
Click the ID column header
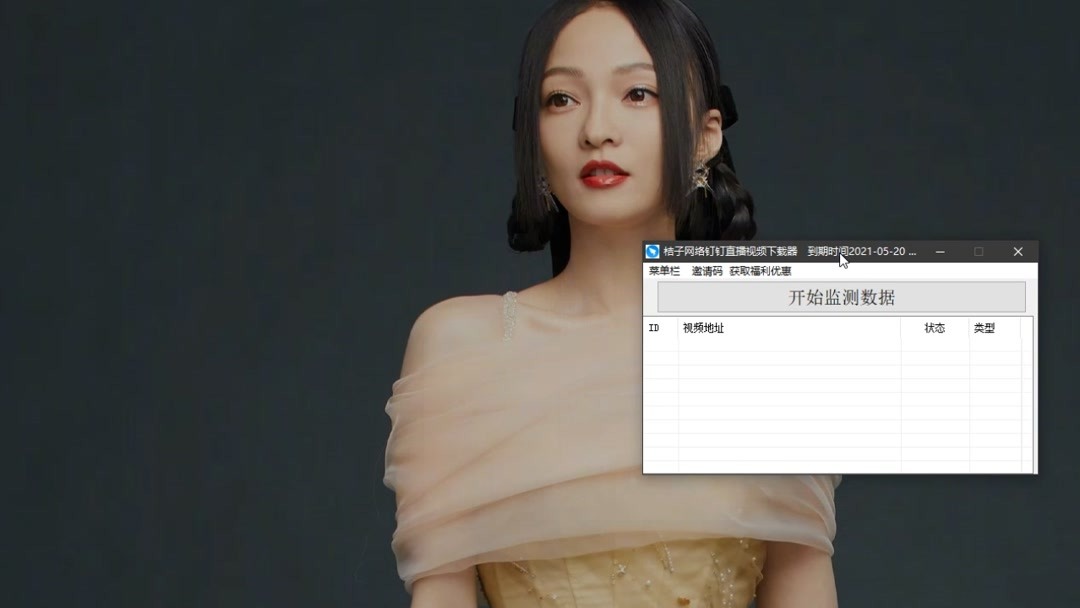click(655, 329)
